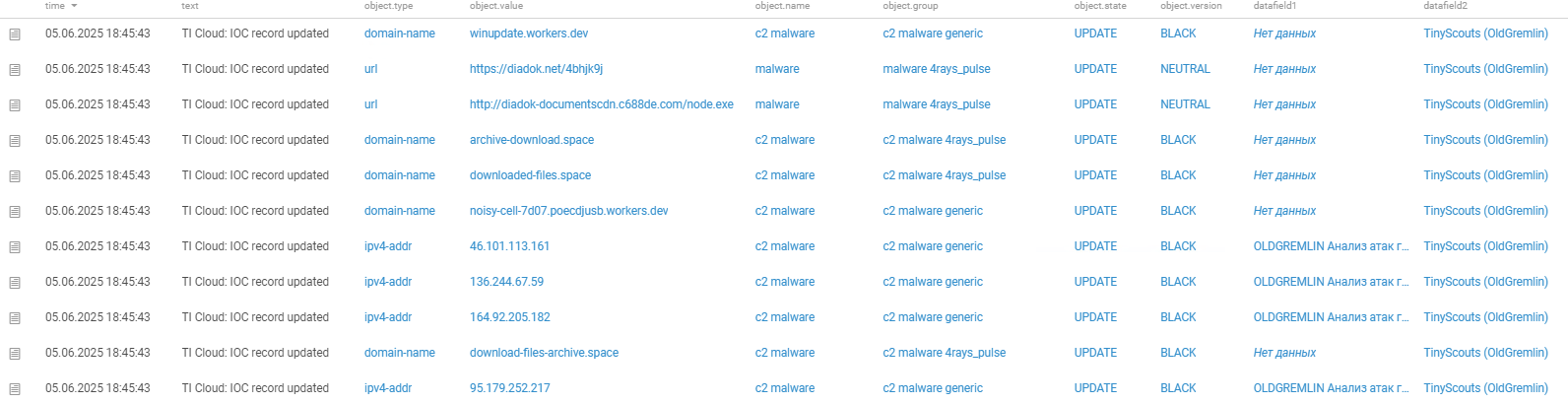1568x404 pixels.
Task: Open the diadok-documentscdn node.exe URL link
Action: tap(601, 104)
